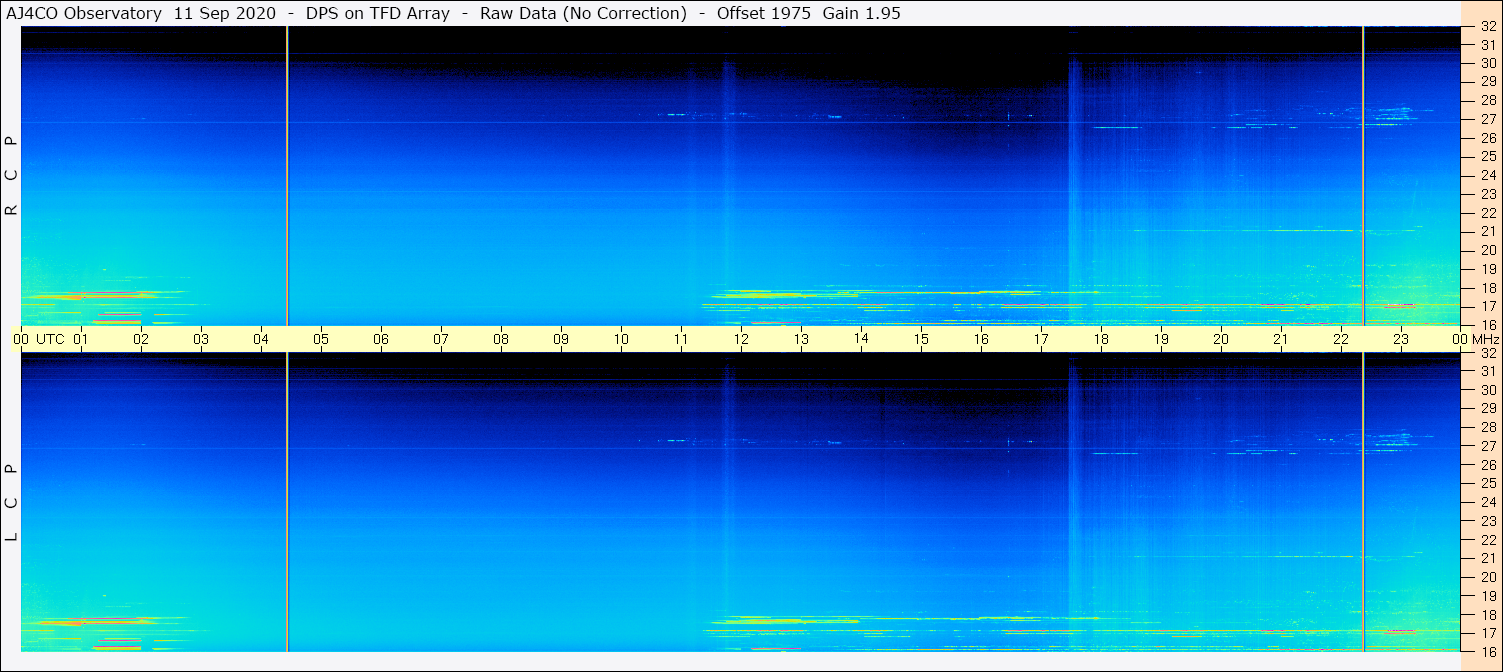Click the pink marker near 22:20 in RCP panel
This screenshot has width=1503, height=672.
point(1363,176)
